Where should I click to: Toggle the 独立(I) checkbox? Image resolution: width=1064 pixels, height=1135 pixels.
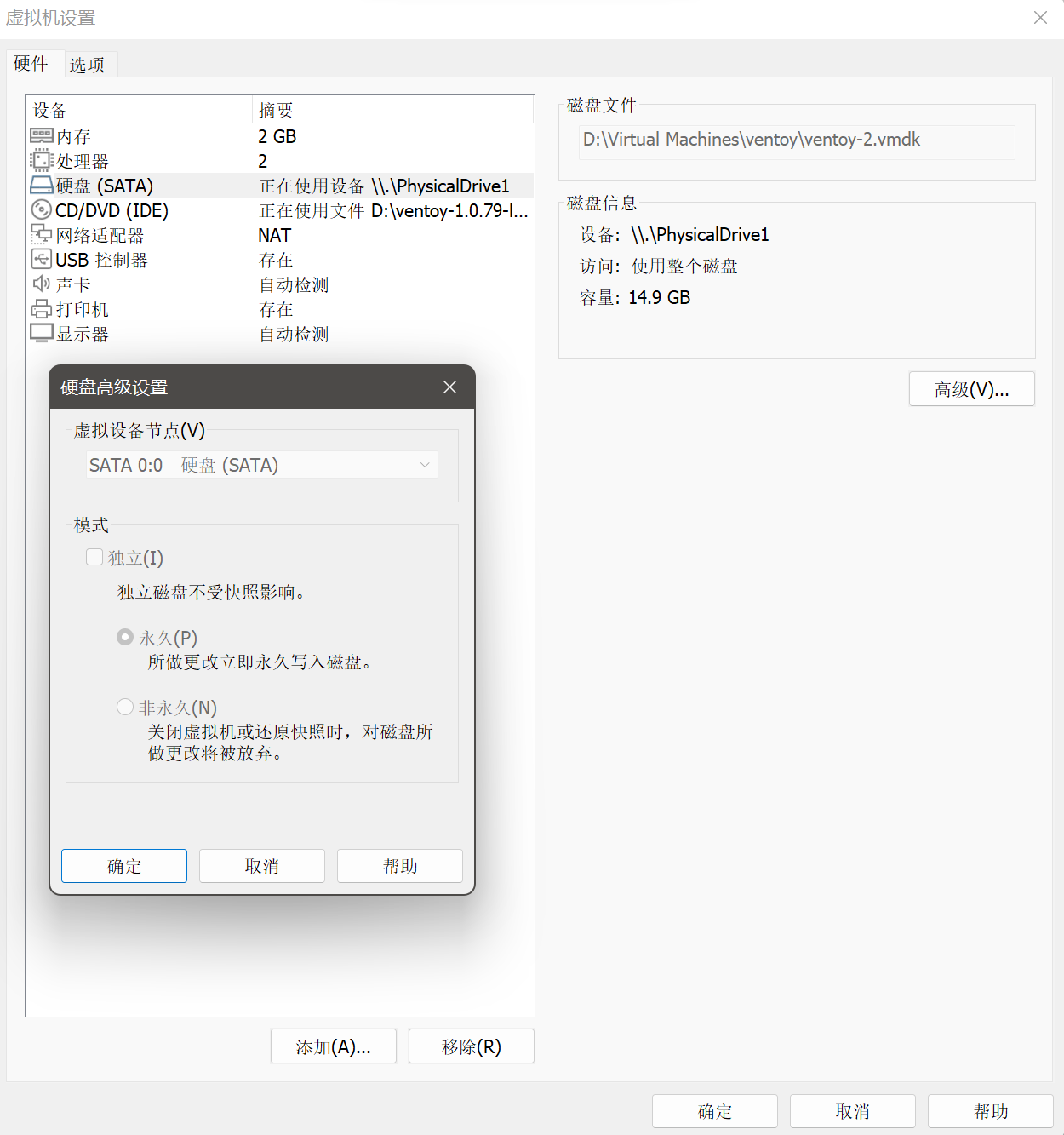(94, 557)
